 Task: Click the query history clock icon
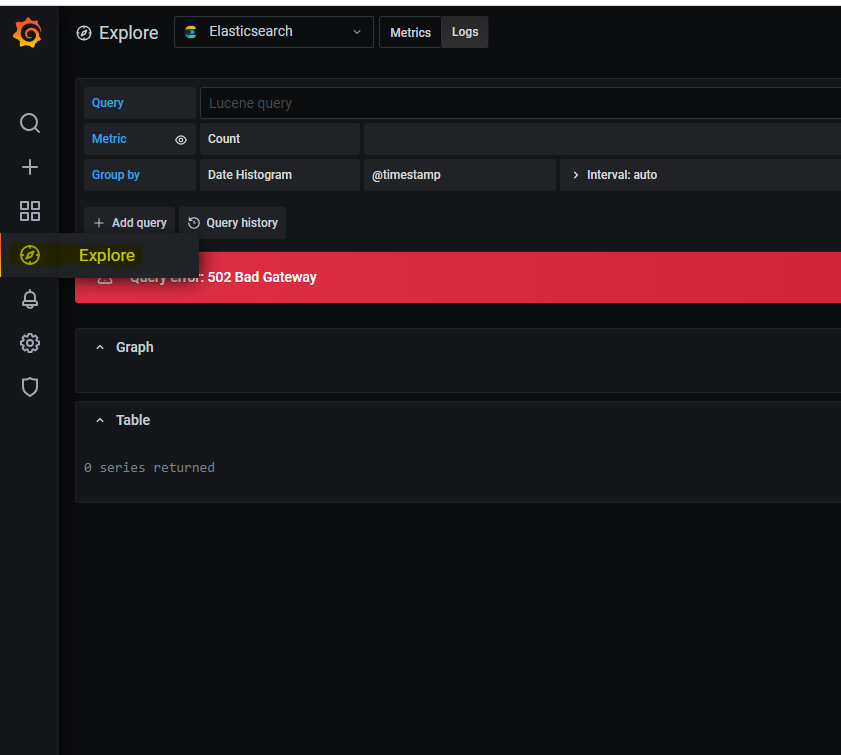click(x=194, y=223)
